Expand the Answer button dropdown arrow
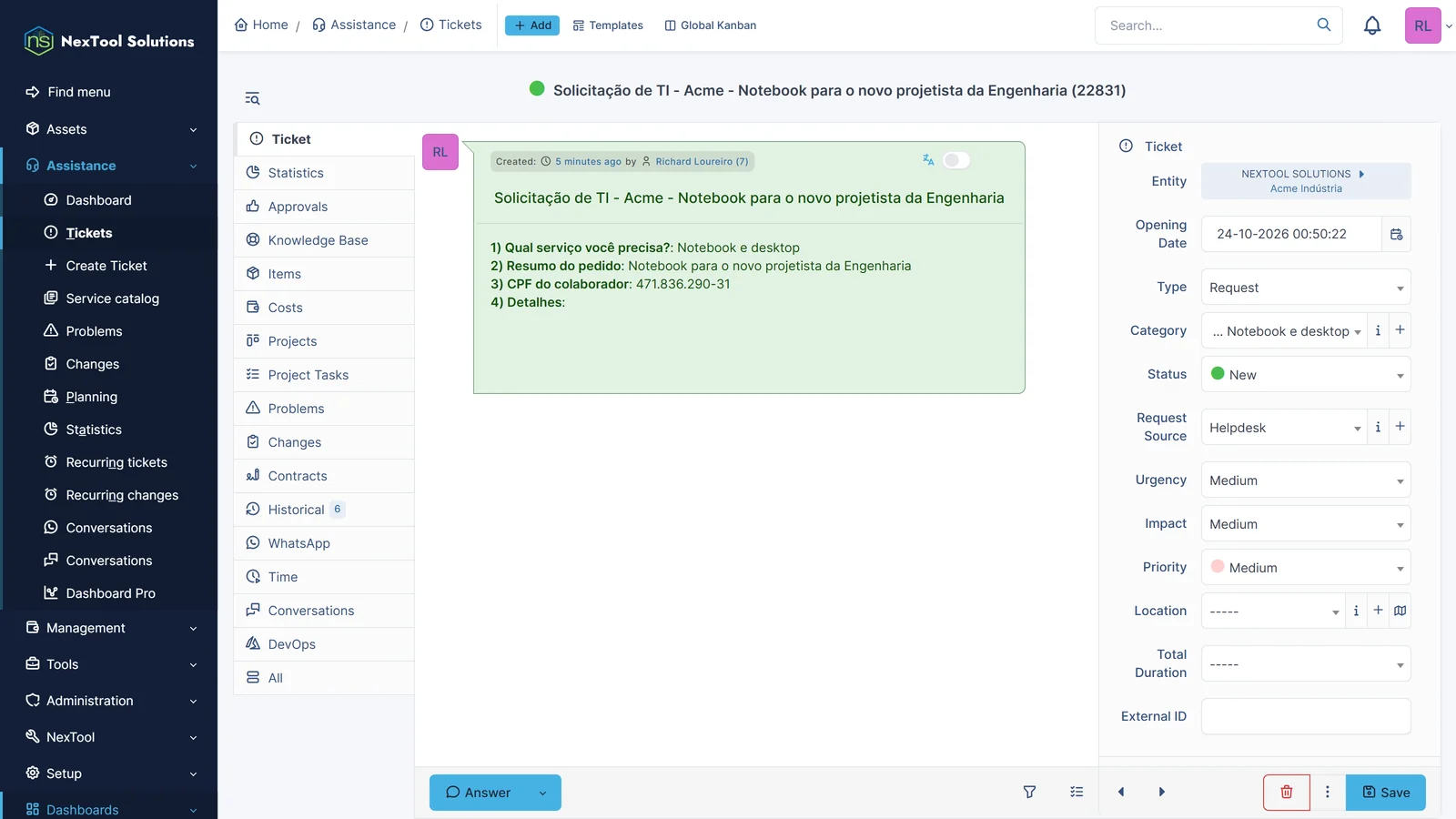Viewport: 1456px width, 819px height. (x=543, y=793)
